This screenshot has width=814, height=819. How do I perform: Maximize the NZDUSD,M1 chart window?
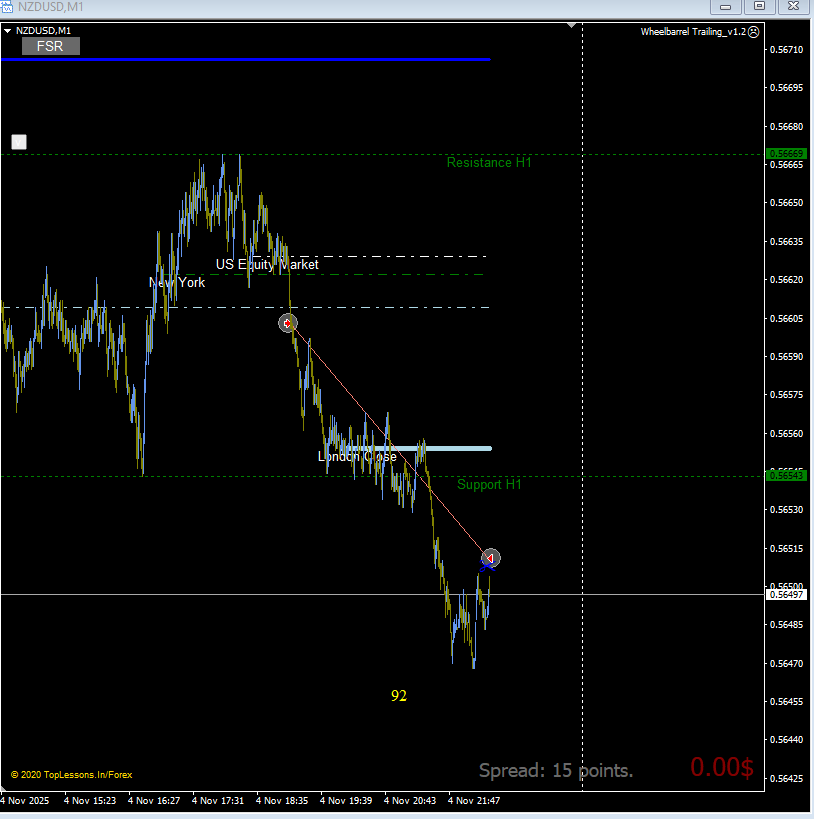point(760,6)
